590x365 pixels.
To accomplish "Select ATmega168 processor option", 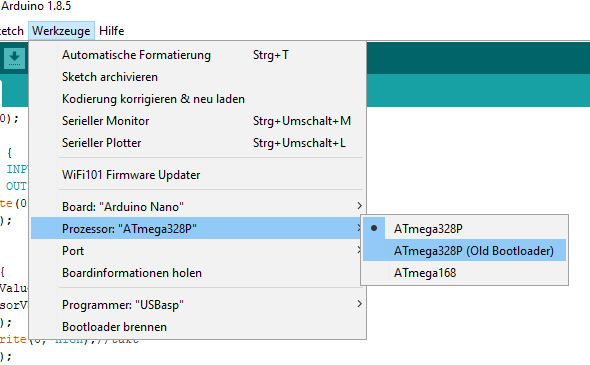I will (x=464, y=272).
